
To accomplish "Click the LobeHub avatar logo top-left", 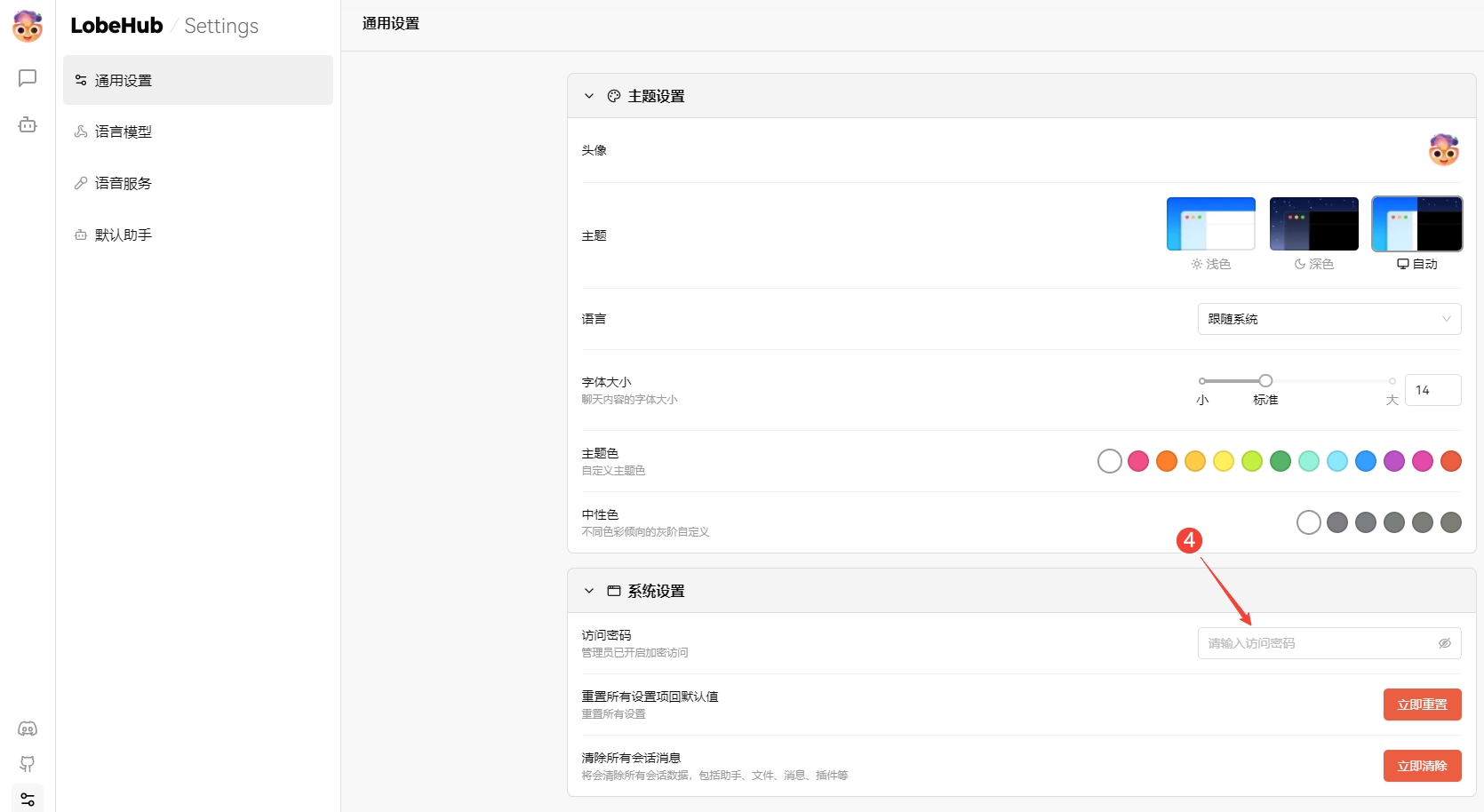I will [x=28, y=27].
